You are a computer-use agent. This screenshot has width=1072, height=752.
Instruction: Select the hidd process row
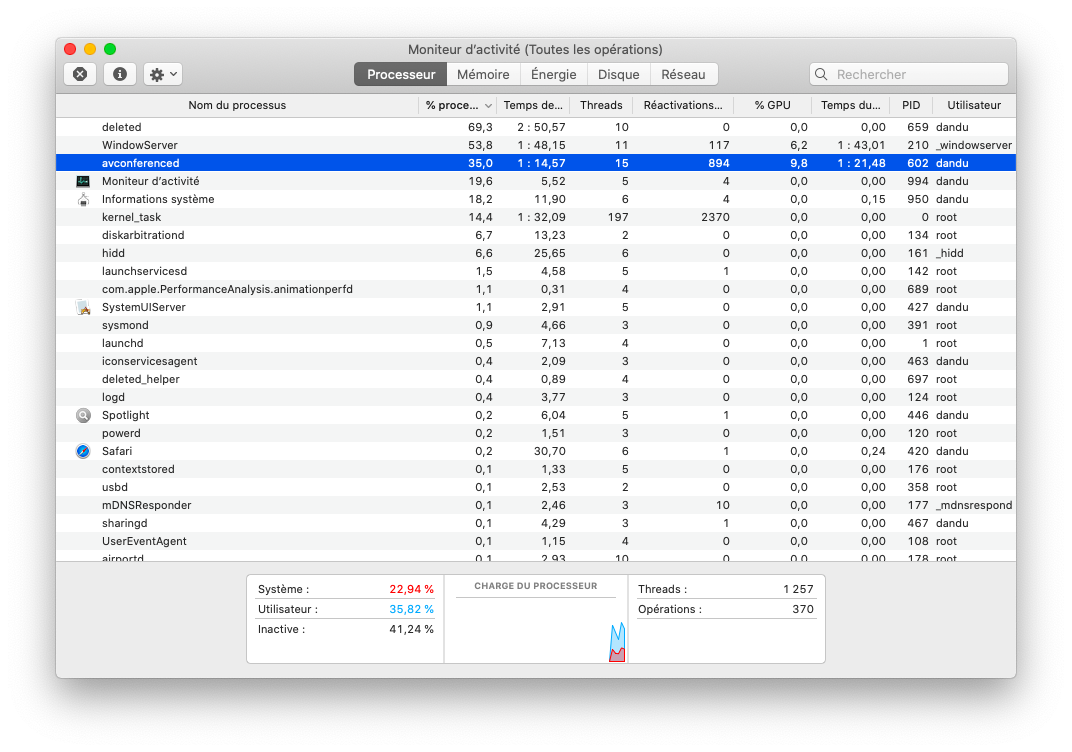(536, 253)
